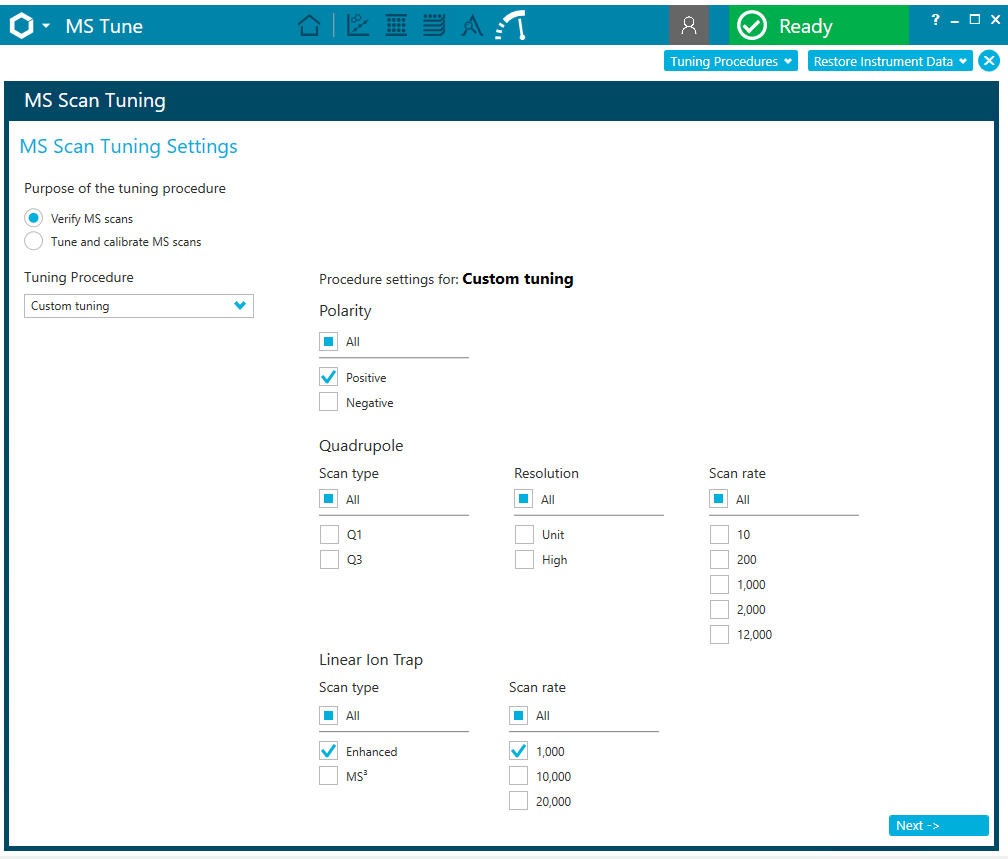Click the blue circular X icon
The height and width of the screenshot is (859, 1008).
point(988,61)
